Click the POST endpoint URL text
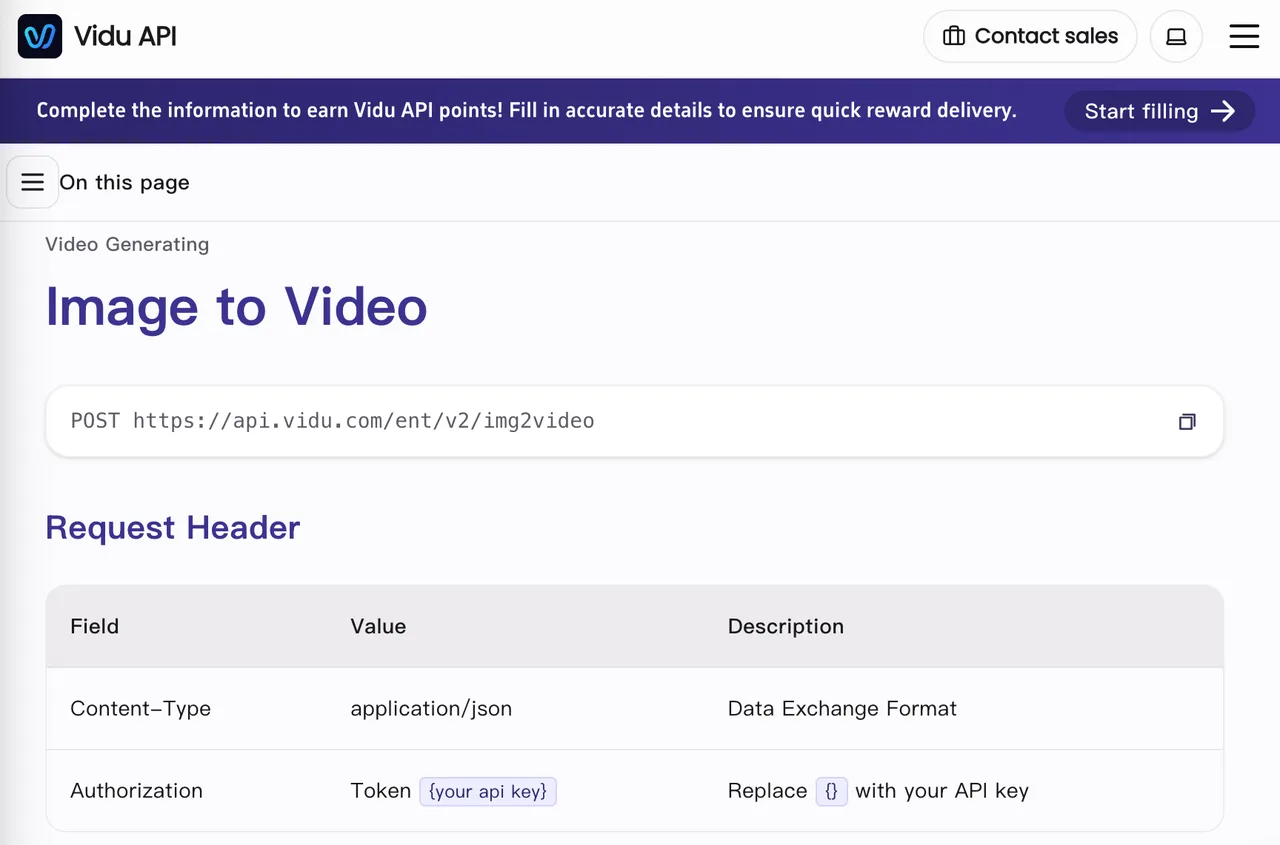Image resolution: width=1280 pixels, height=845 pixels. [x=333, y=421]
